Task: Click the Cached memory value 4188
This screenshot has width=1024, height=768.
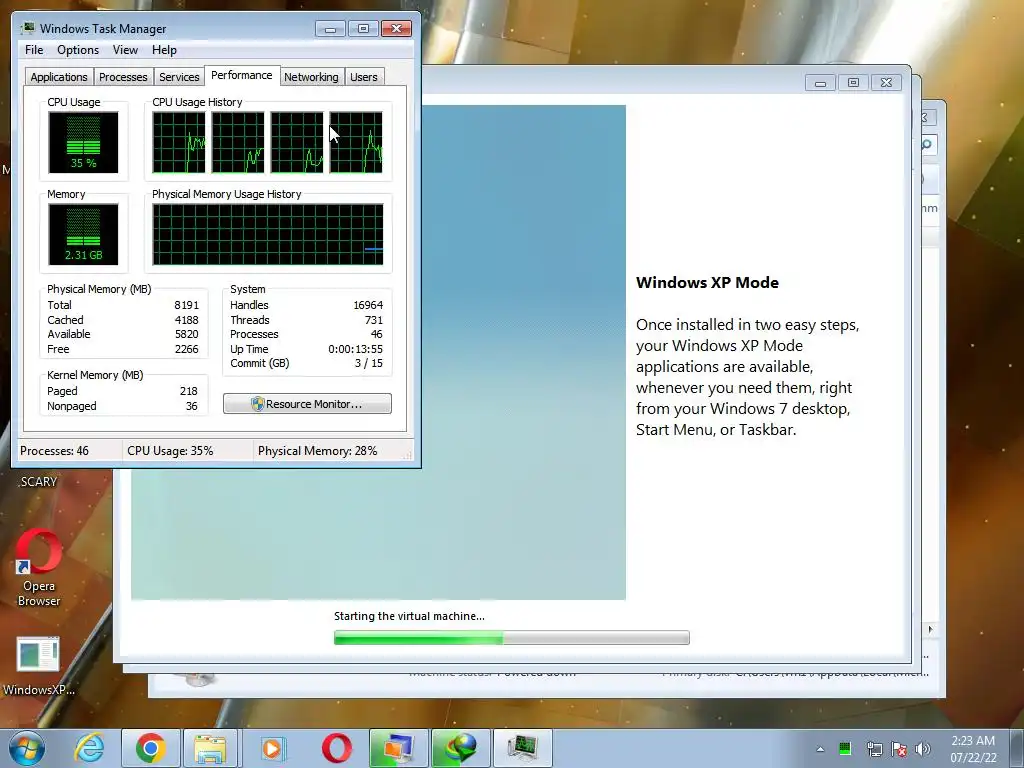Action: [186, 320]
